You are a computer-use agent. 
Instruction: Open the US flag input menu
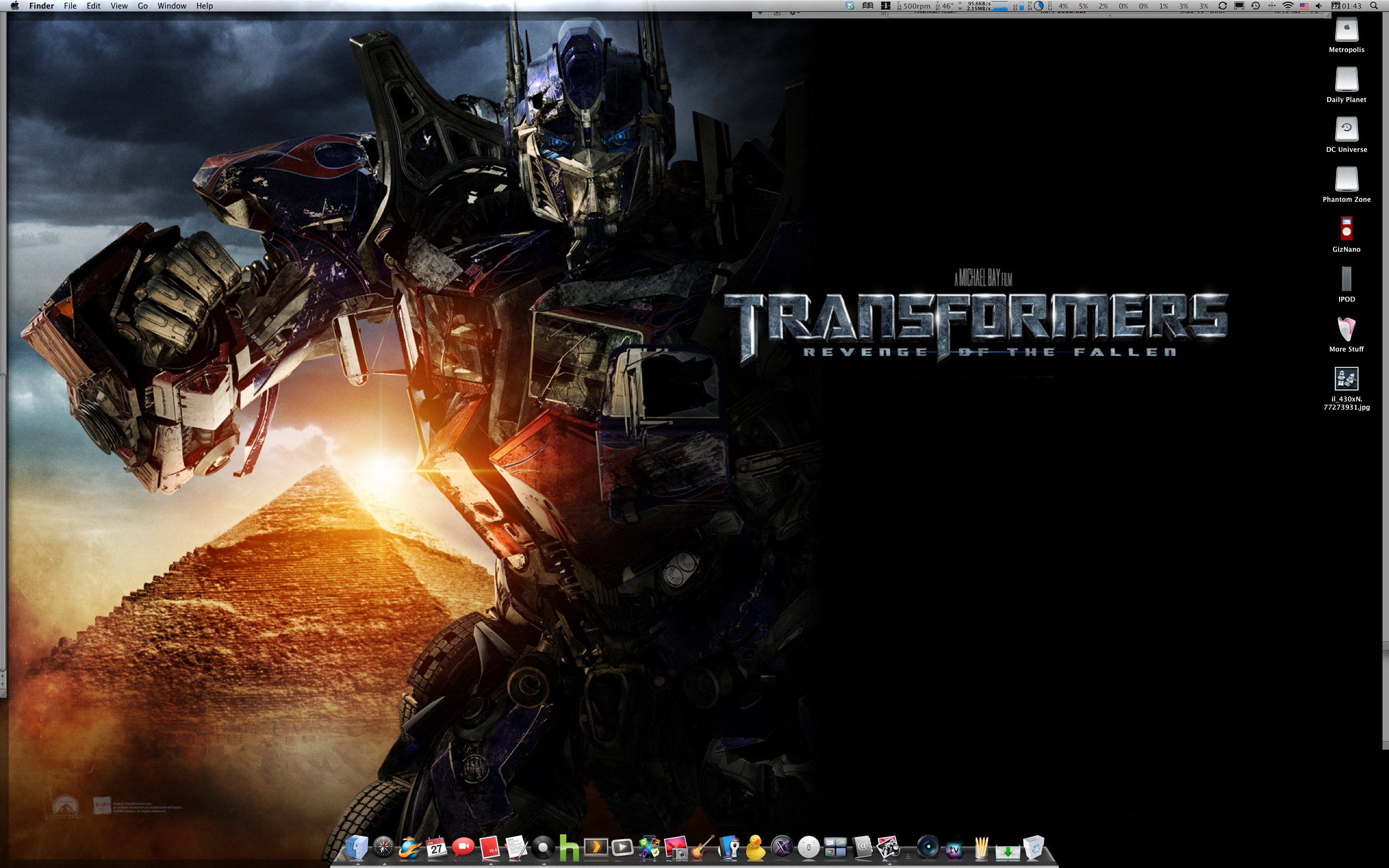1303,6
